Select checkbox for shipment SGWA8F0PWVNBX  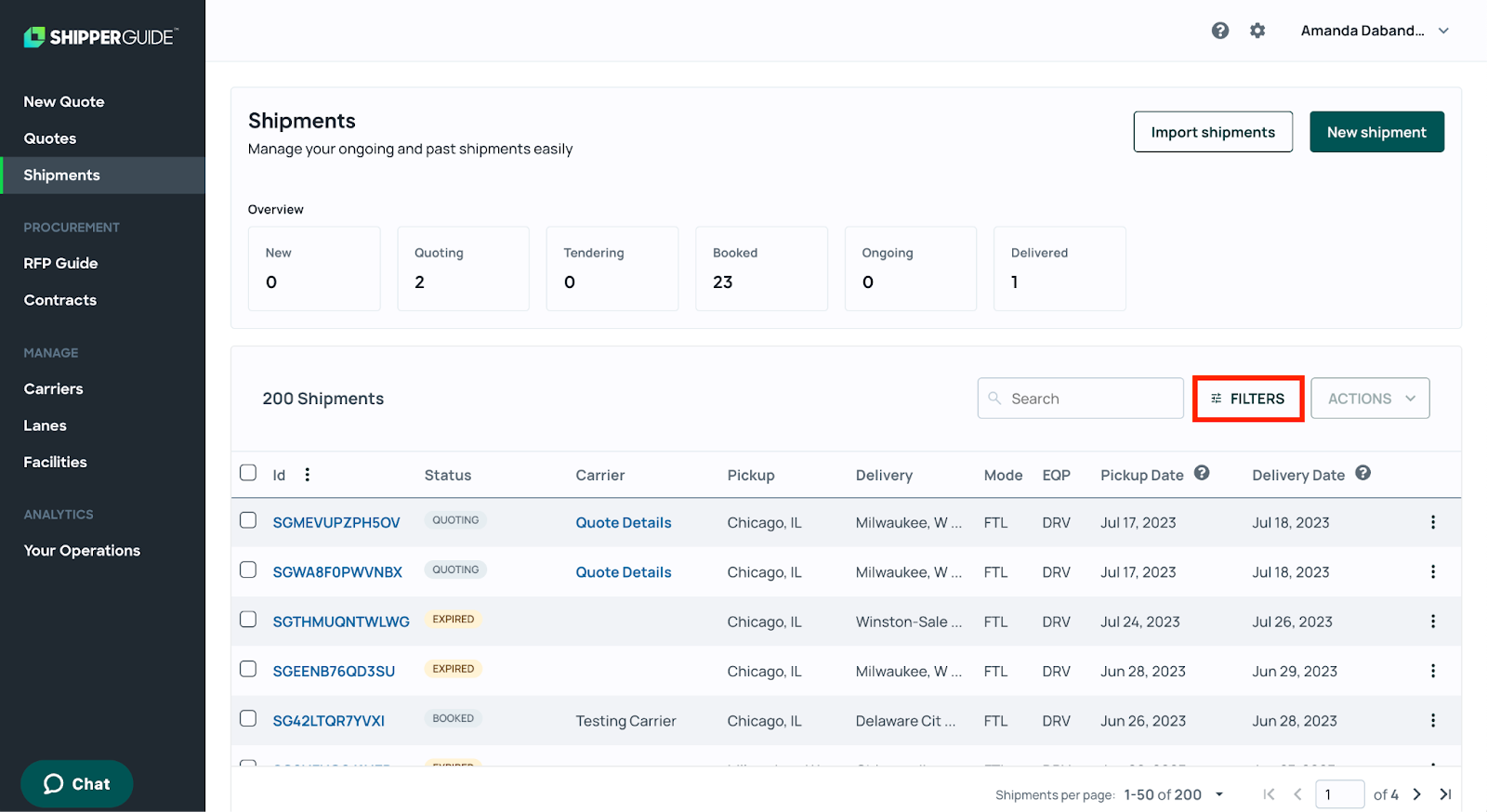(248, 570)
